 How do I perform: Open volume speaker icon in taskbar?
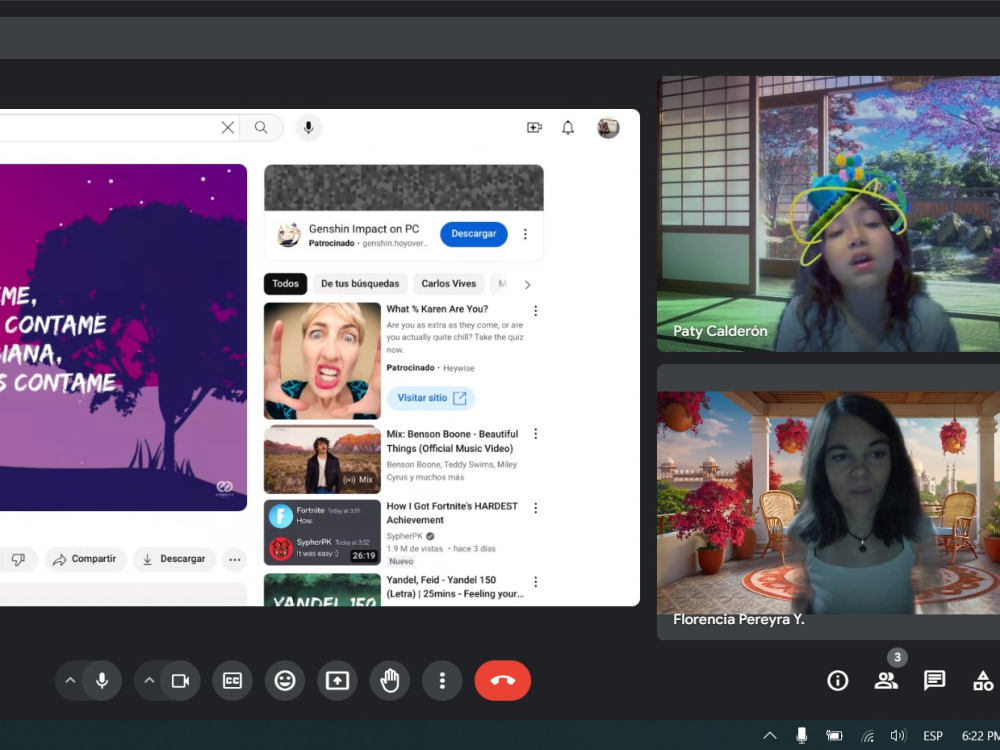tap(898, 735)
